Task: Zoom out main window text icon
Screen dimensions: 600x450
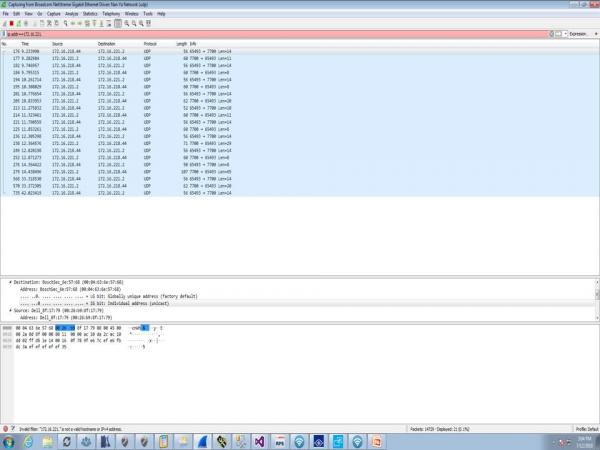Action: point(134,23)
